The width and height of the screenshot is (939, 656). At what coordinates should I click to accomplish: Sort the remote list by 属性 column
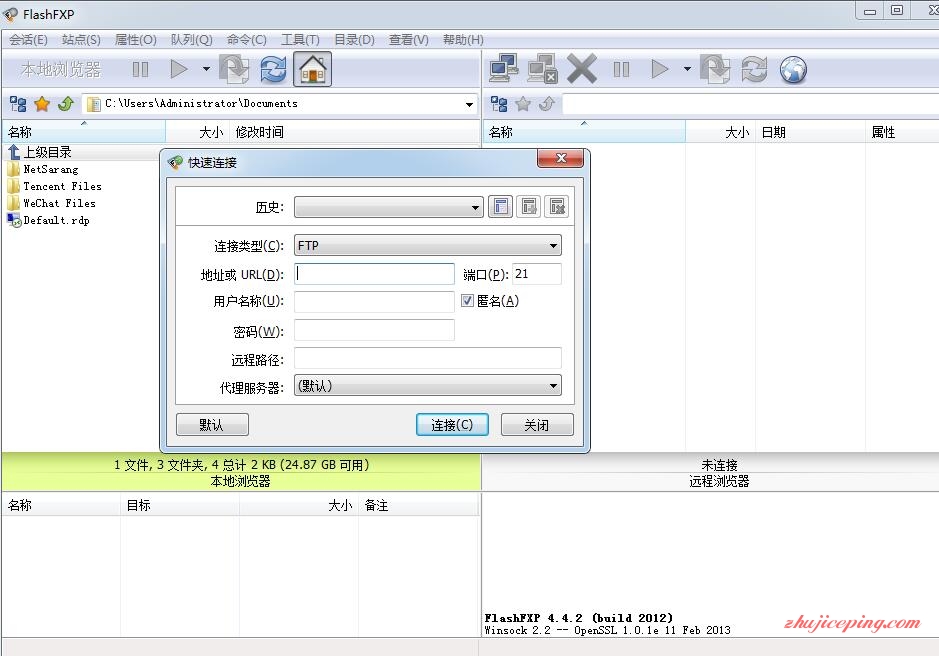pos(902,132)
